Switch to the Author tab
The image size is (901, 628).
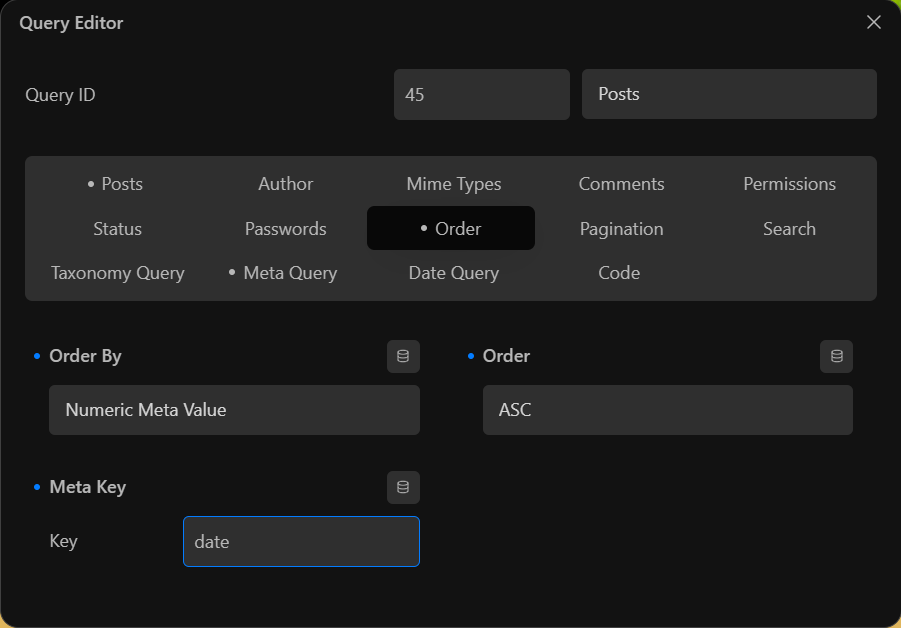point(286,184)
